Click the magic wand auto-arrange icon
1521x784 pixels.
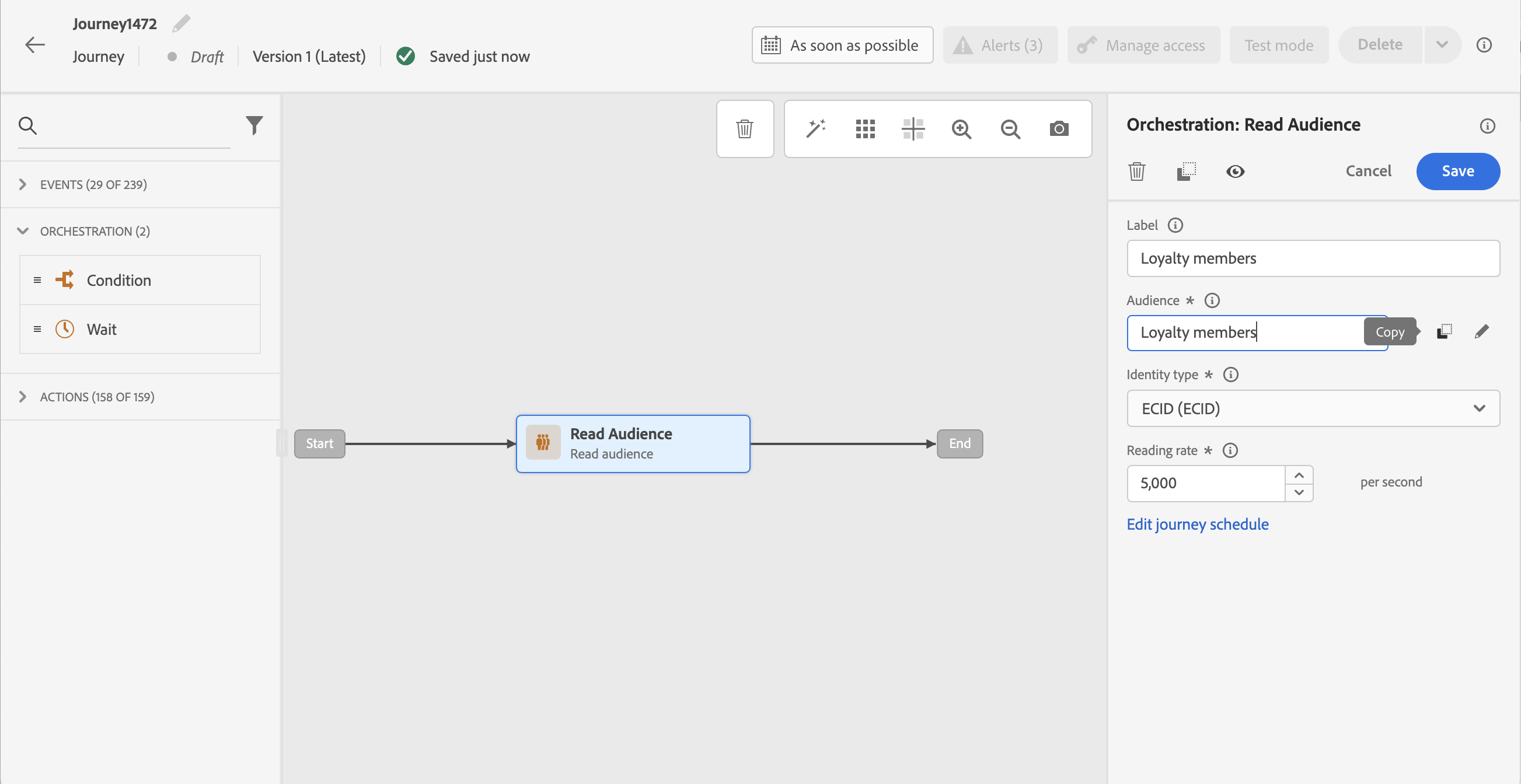815,128
